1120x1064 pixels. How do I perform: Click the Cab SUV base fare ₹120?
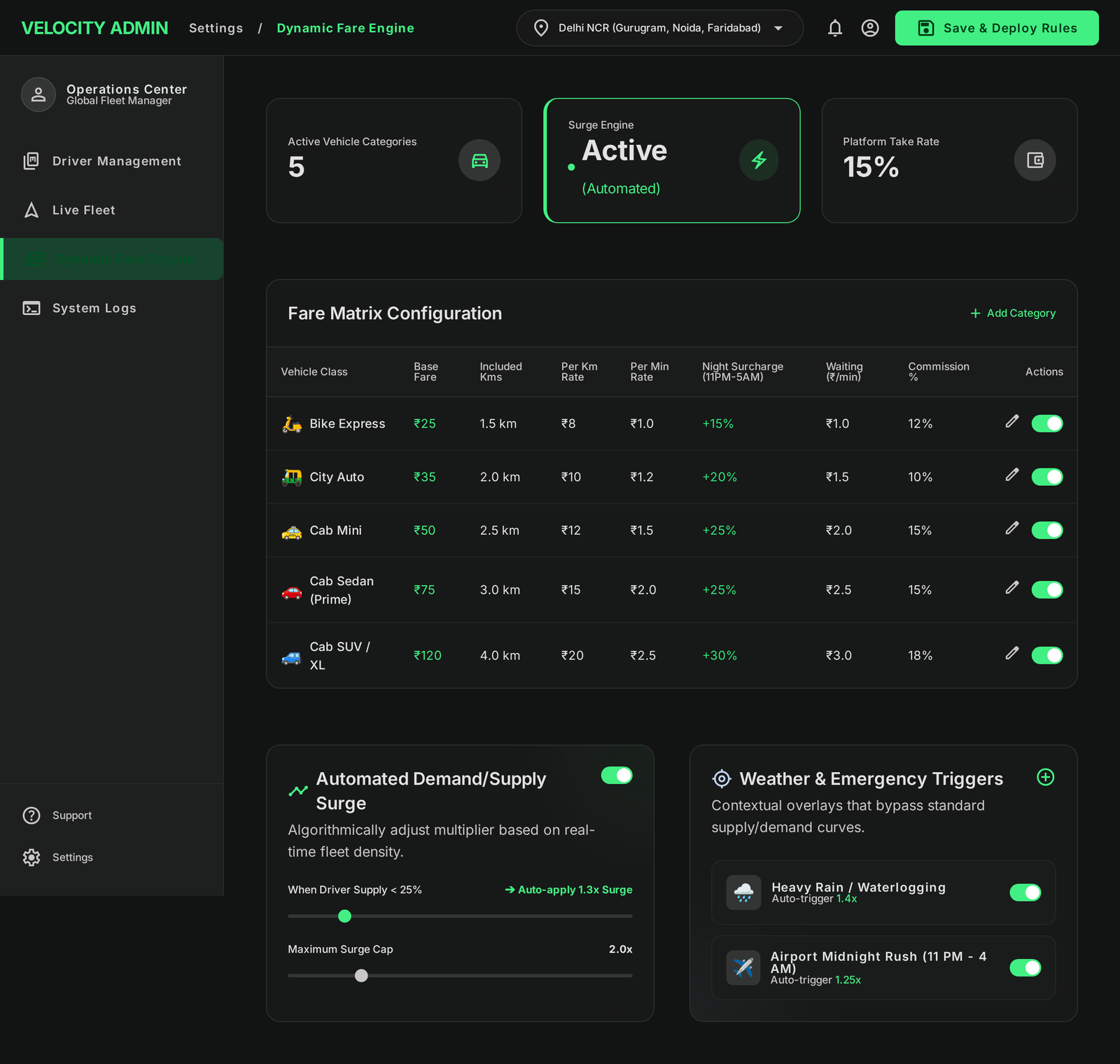click(x=427, y=655)
